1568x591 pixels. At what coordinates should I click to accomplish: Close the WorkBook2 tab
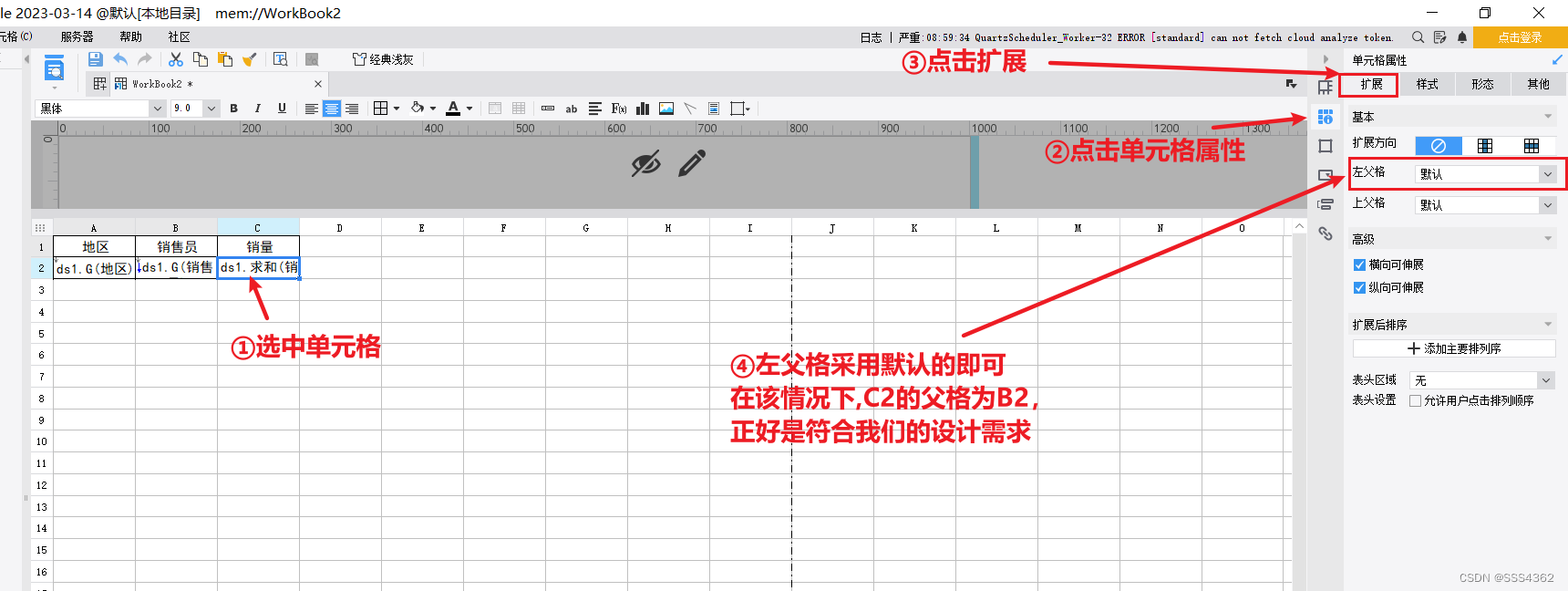pyautogui.click(x=318, y=84)
